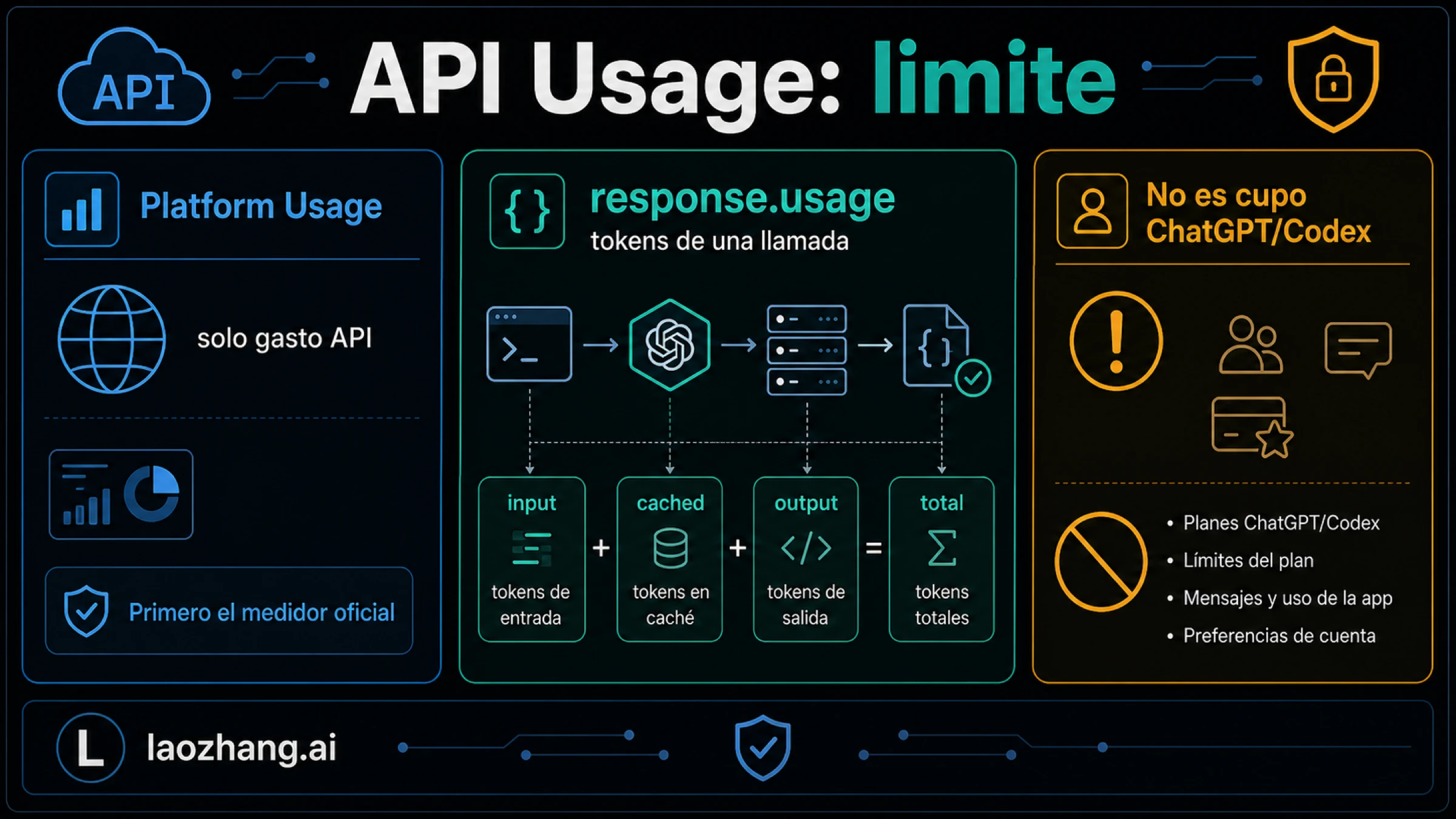The width and height of the screenshot is (1456, 819).
Task: Click the blue globe icon
Action: (x=112, y=339)
